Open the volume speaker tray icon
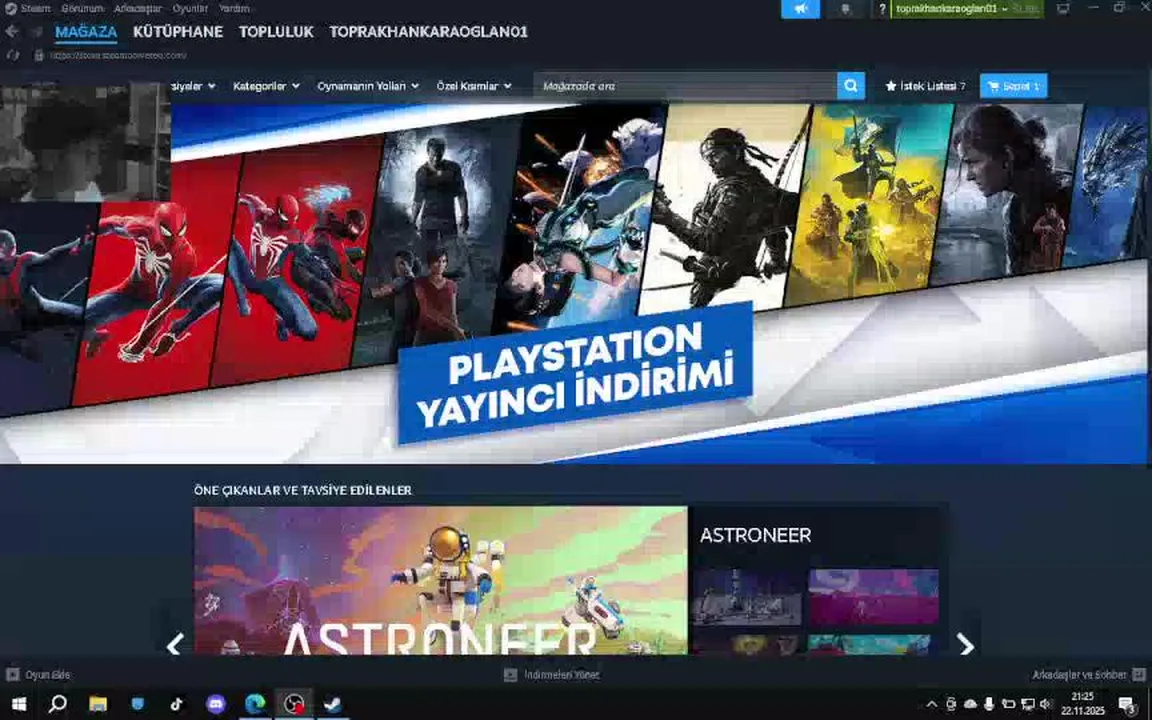The image size is (1152, 720). coord(1045,704)
